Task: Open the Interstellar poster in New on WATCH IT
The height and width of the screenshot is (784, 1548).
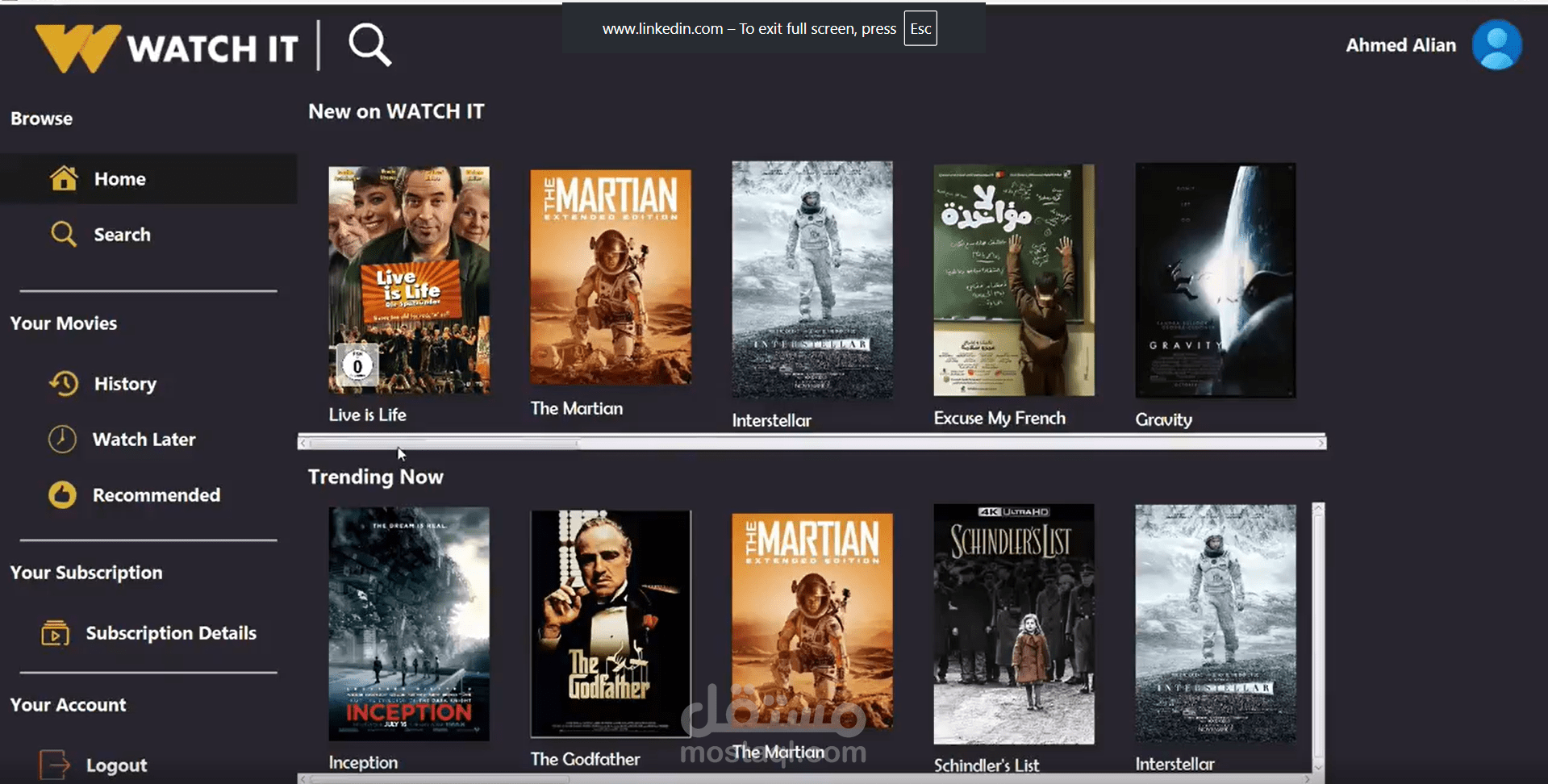Action: pos(812,279)
